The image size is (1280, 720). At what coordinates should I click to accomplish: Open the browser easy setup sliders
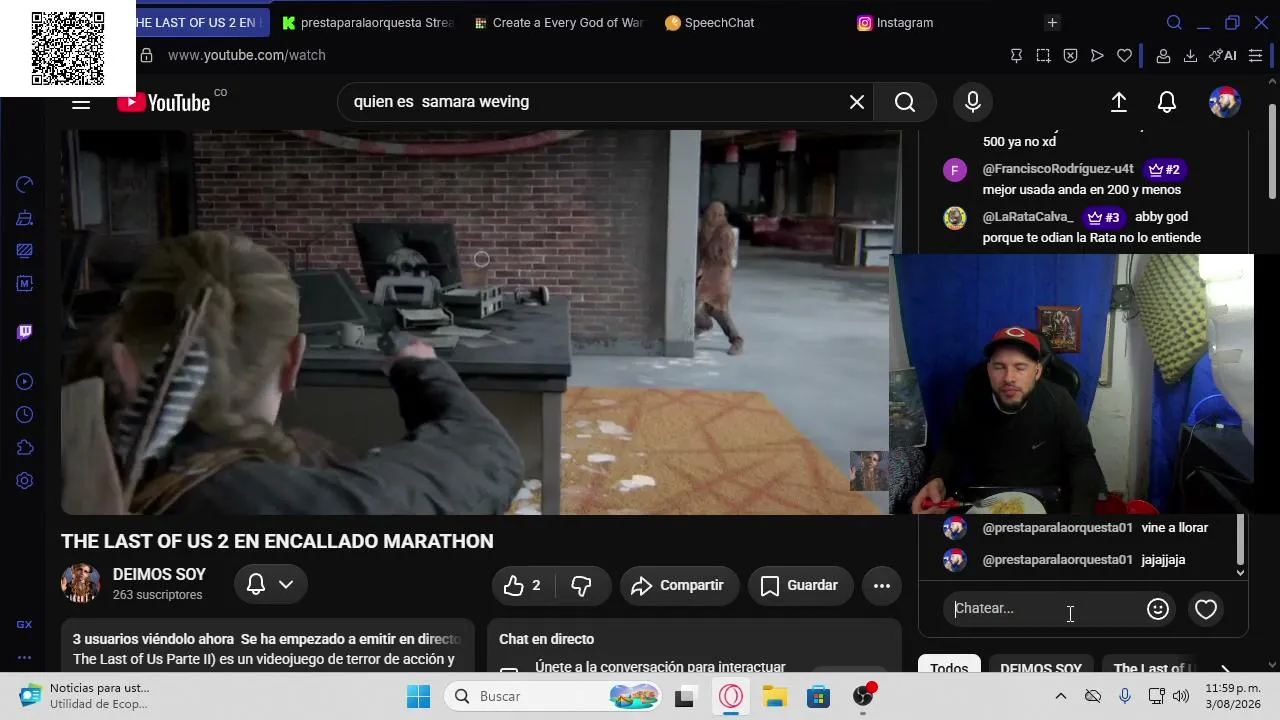point(1255,56)
